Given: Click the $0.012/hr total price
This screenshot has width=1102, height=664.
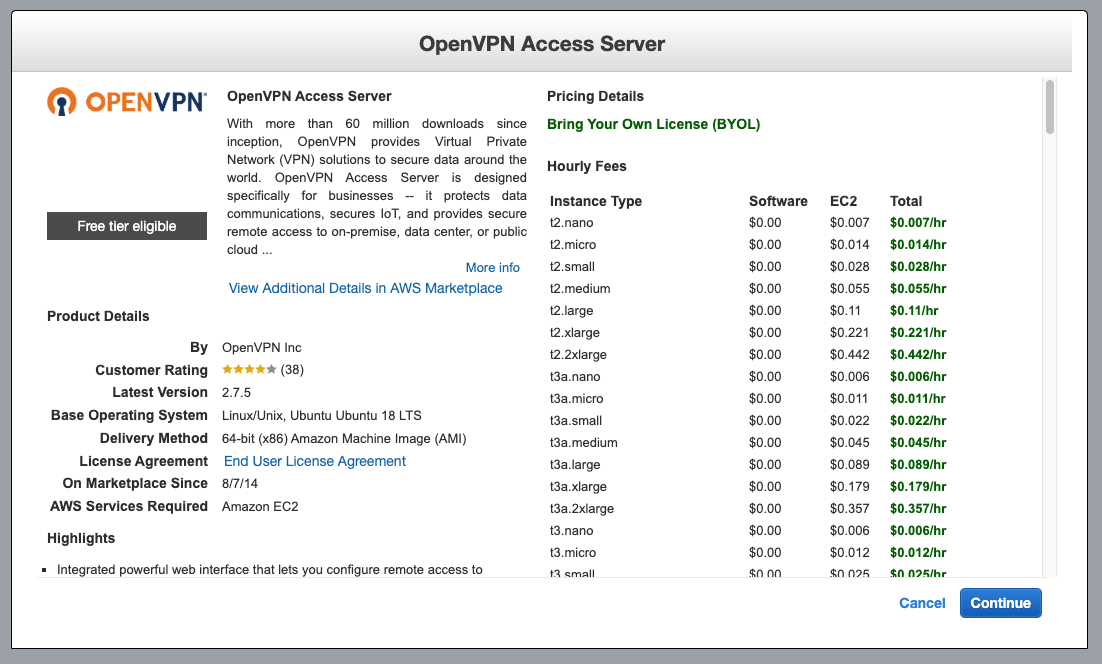Looking at the screenshot, I should tap(918, 553).
